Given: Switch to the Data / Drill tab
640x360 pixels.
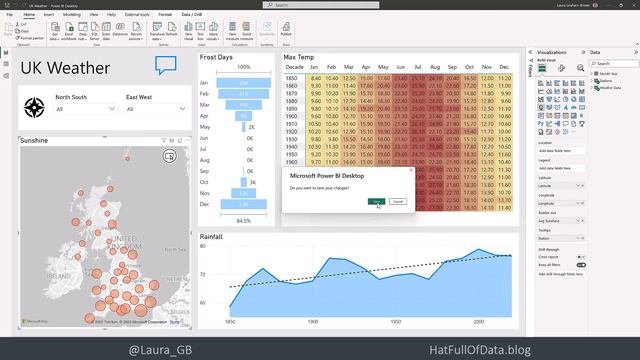Looking at the screenshot, I should (x=192, y=15).
